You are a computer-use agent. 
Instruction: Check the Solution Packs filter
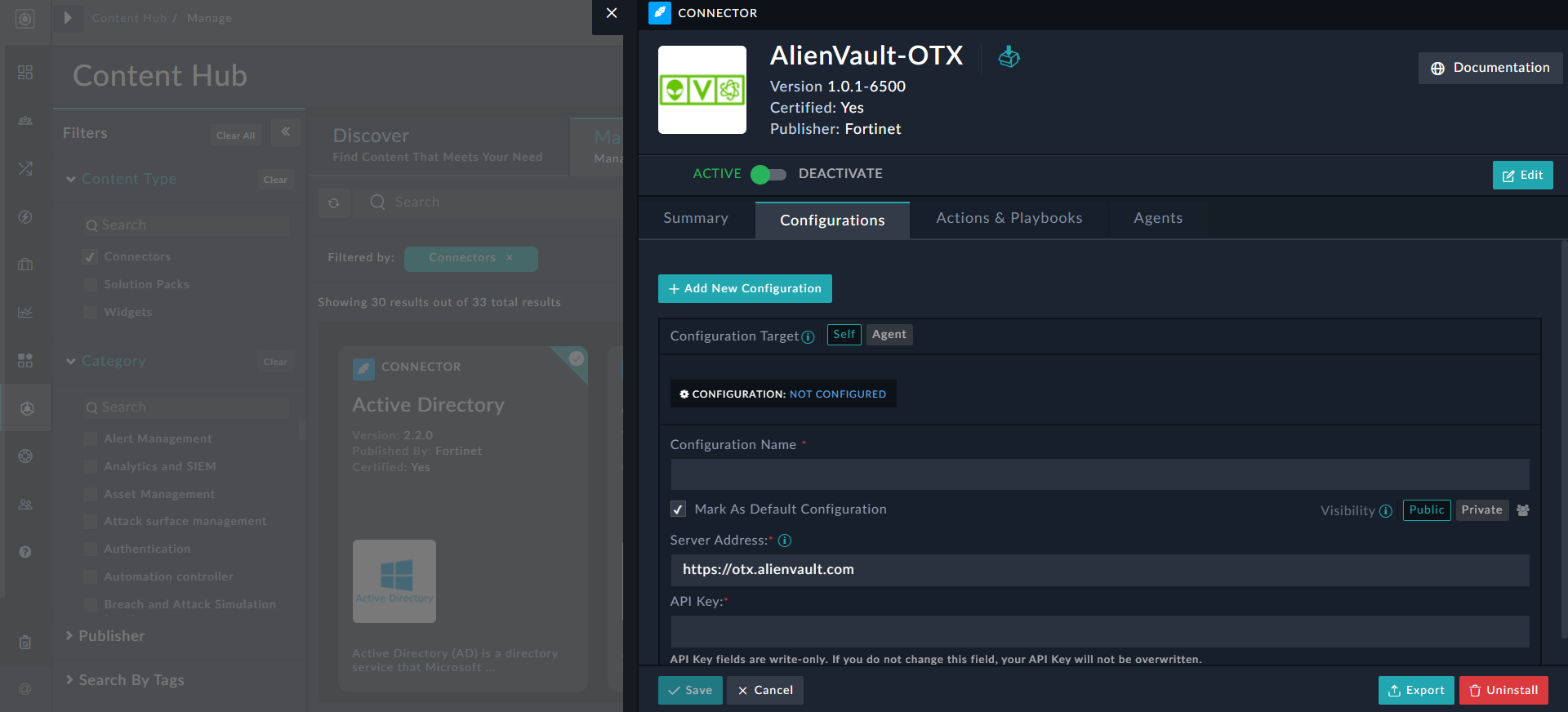tap(91, 284)
